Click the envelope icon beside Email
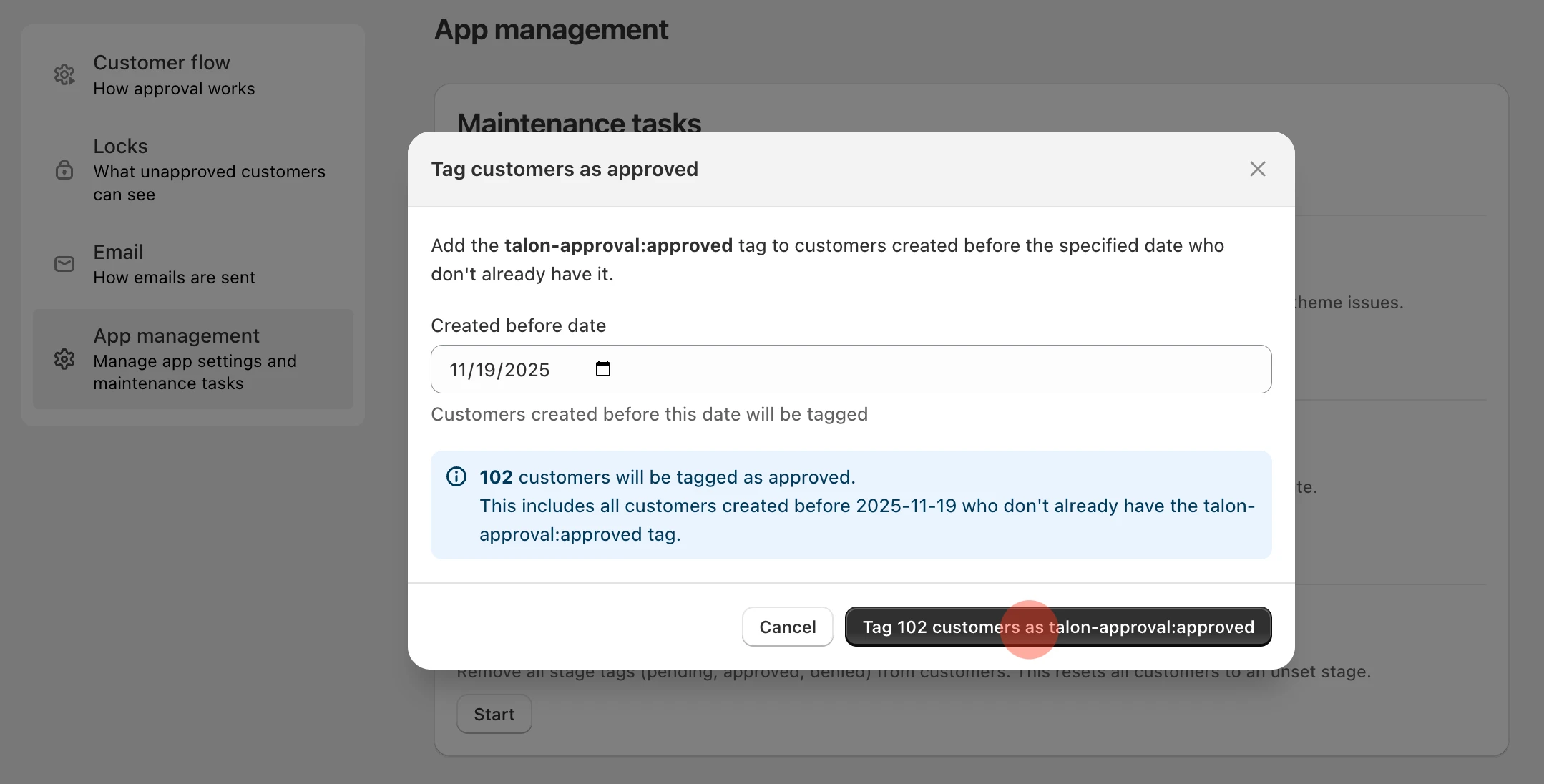 64,264
